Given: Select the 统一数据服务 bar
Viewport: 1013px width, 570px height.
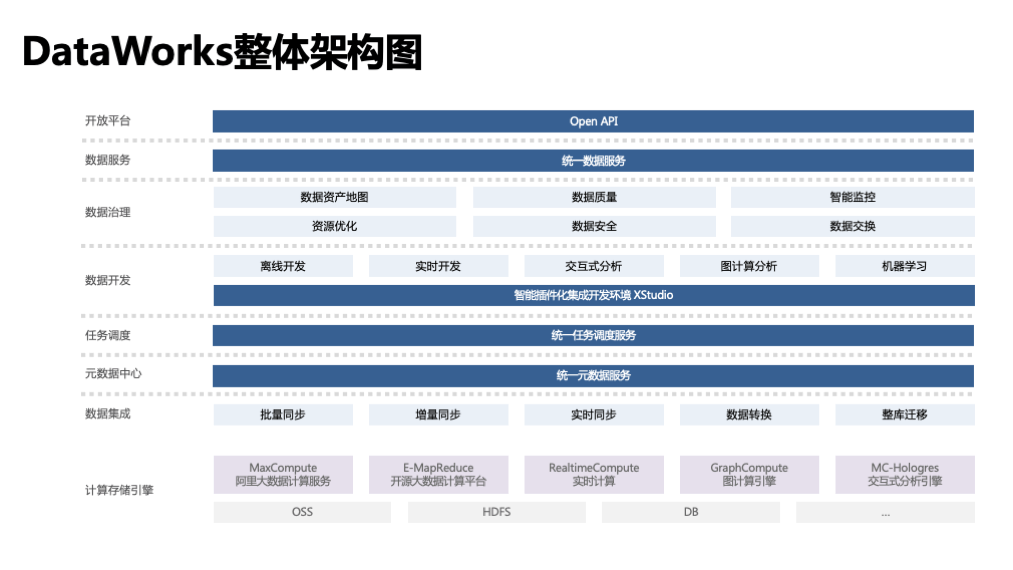Looking at the screenshot, I should 593,161.
